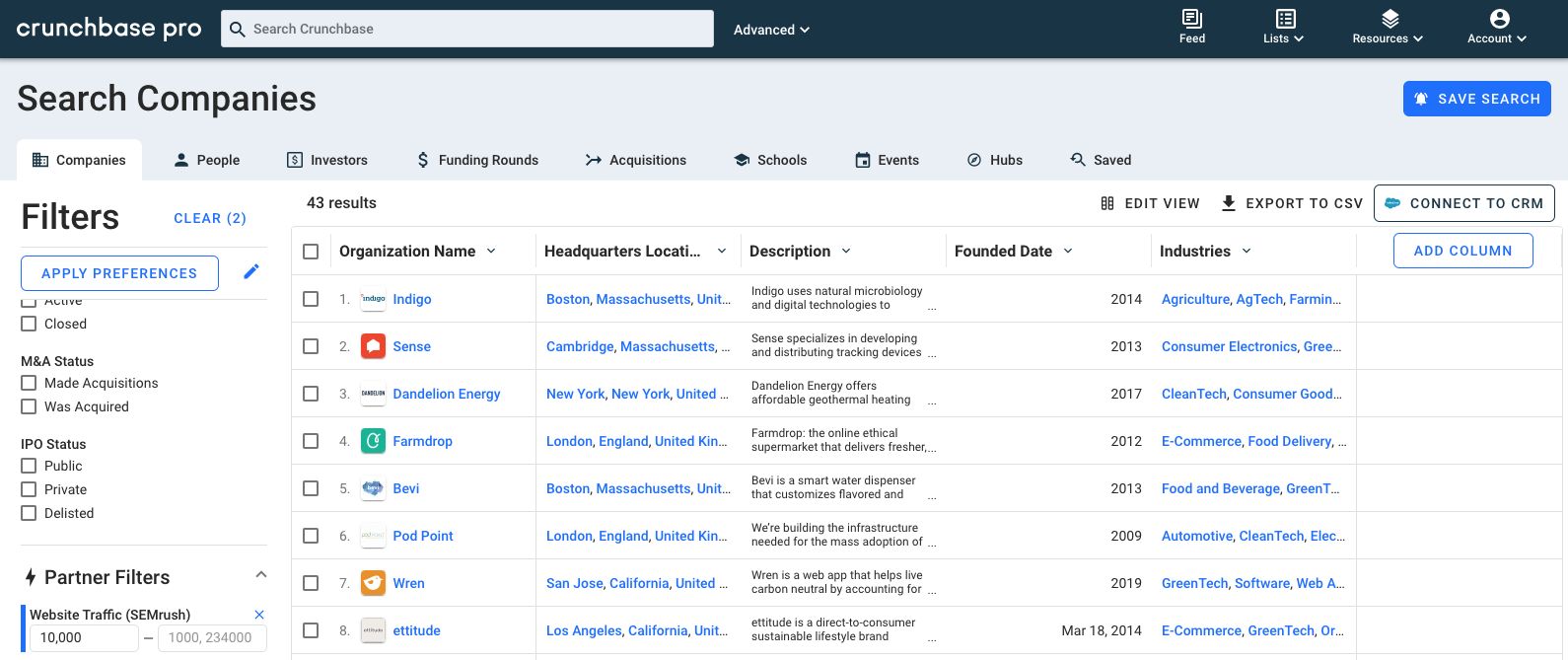Click the Dandelion Energy logo
Viewport: 1568px width, 660px height.
(x=373, y=394)
